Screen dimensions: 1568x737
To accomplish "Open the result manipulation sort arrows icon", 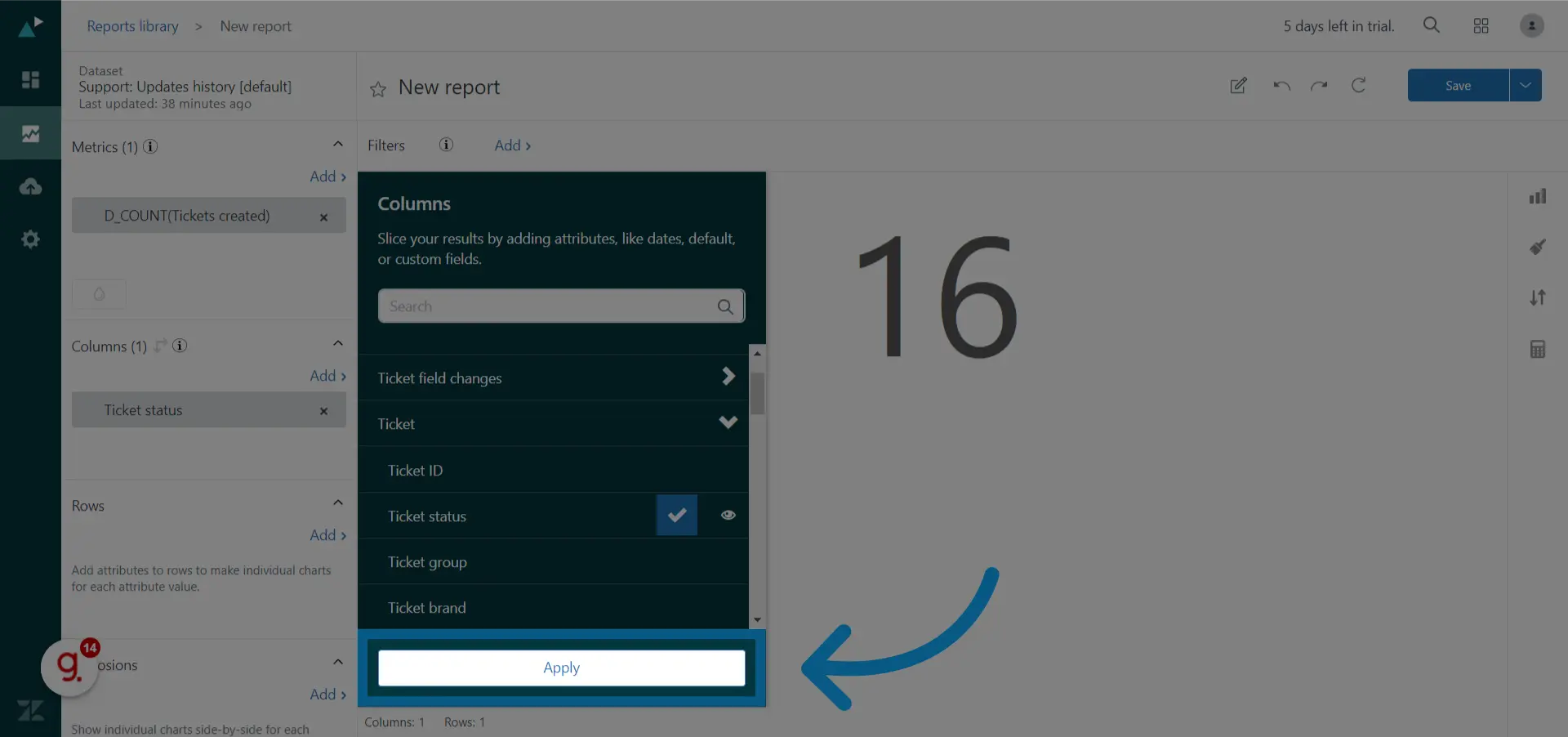I will click(1538, 297).
